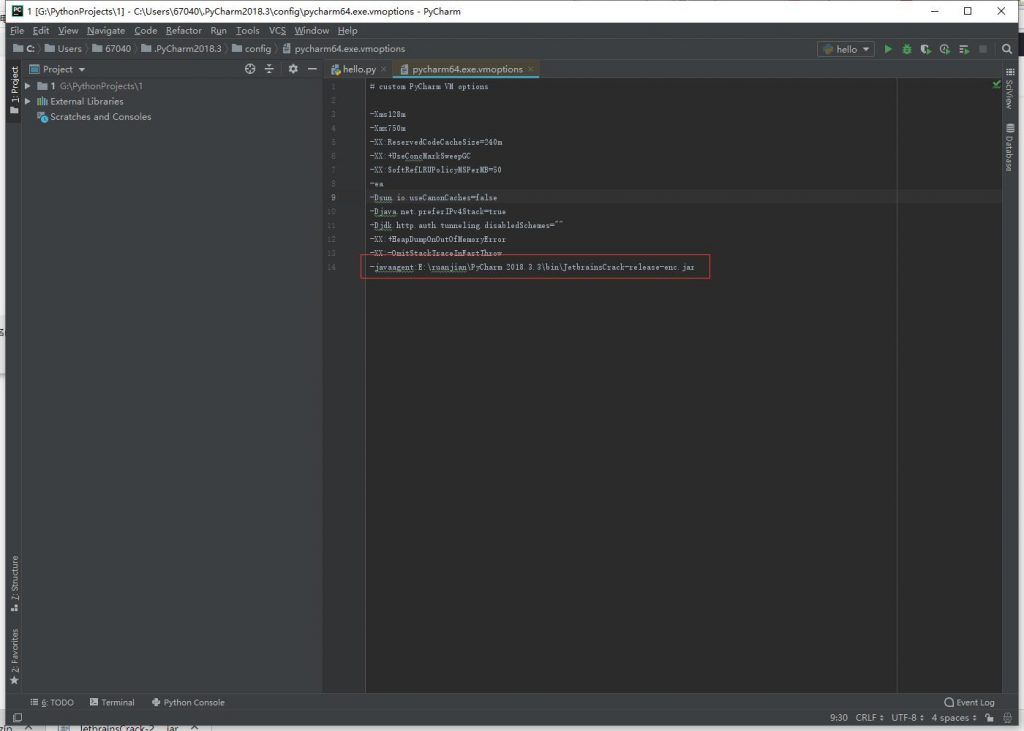Profile the hello configuration
1024x731 pixels.
tap(944, 49)
